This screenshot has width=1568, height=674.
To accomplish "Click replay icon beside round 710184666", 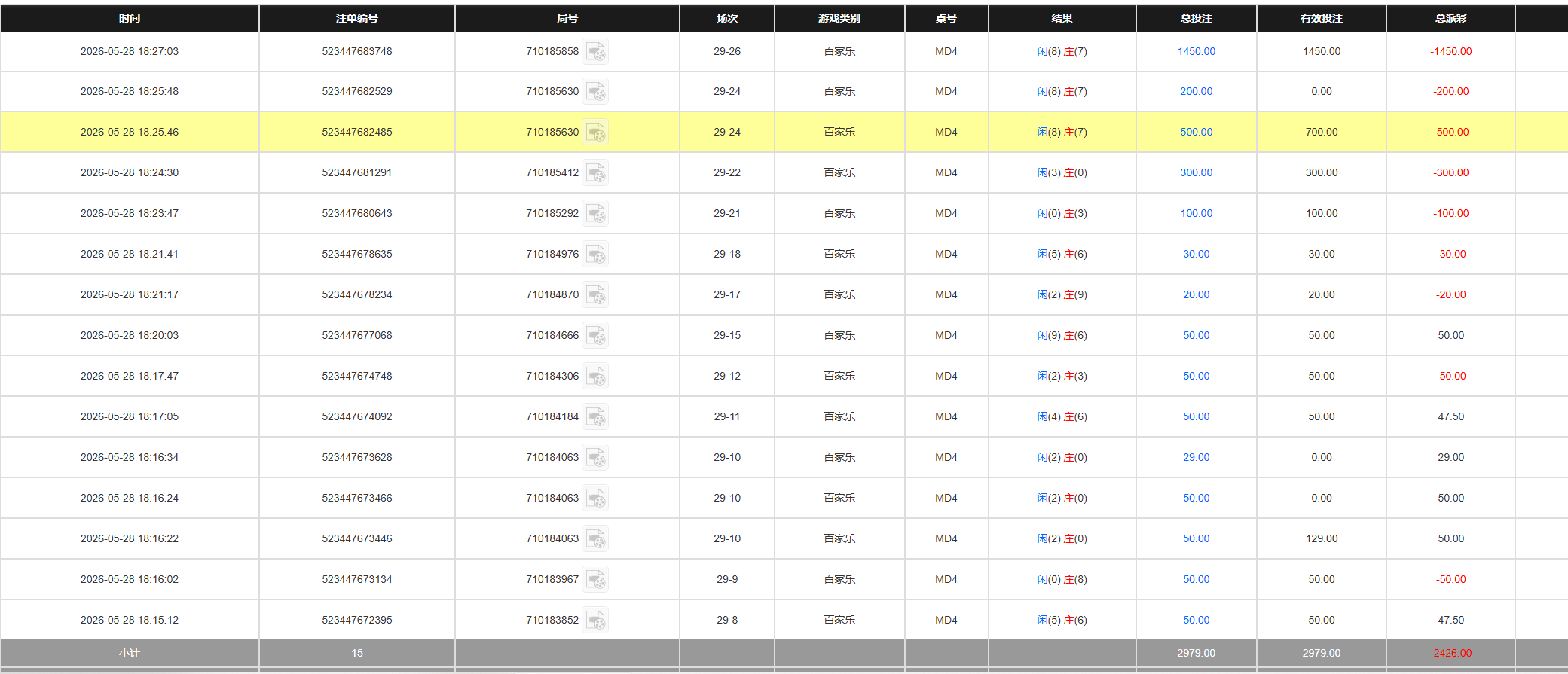I will coord(595,336).
